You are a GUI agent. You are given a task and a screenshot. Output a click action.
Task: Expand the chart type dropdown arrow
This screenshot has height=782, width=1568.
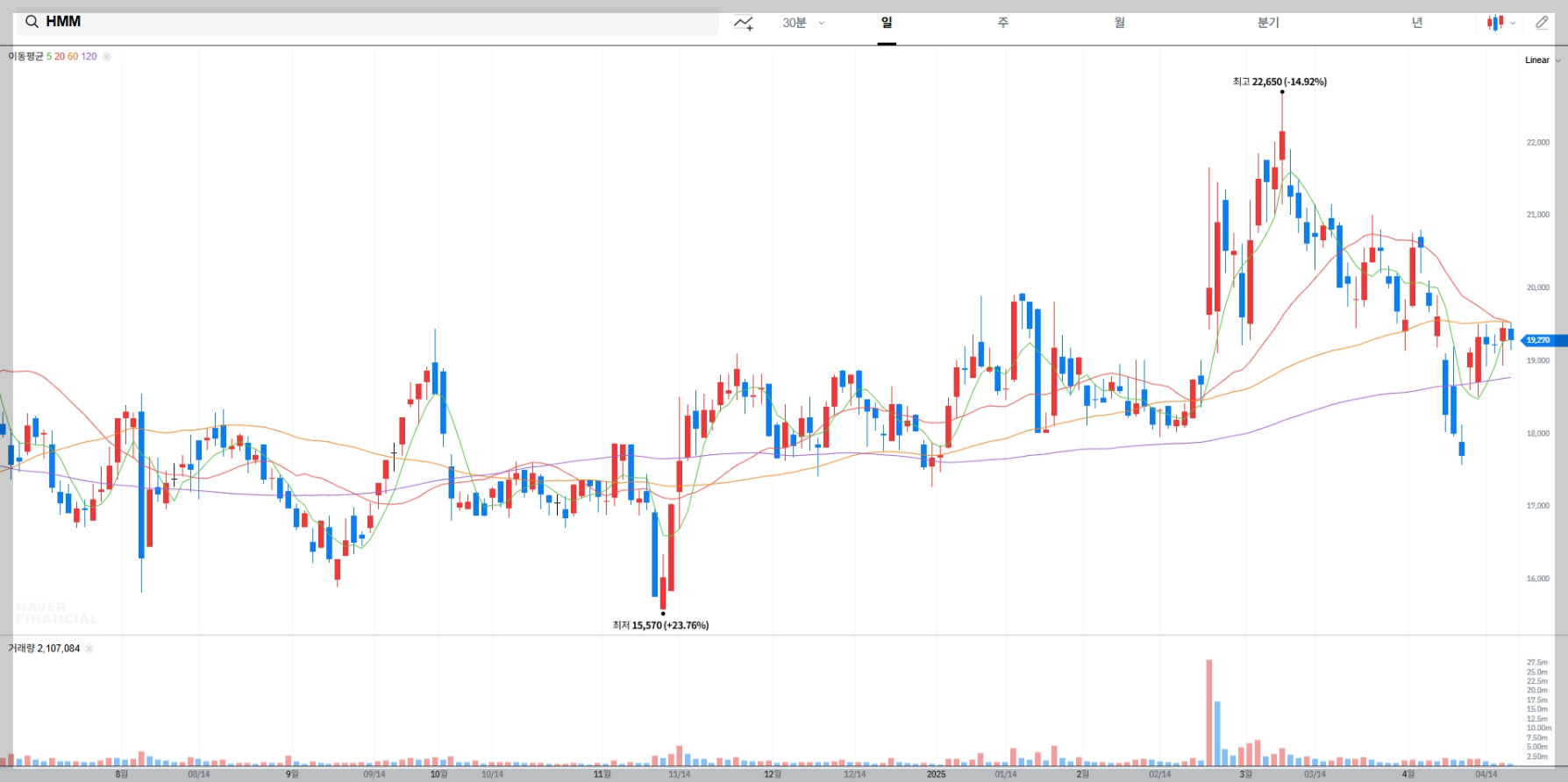coord(1513,24)
